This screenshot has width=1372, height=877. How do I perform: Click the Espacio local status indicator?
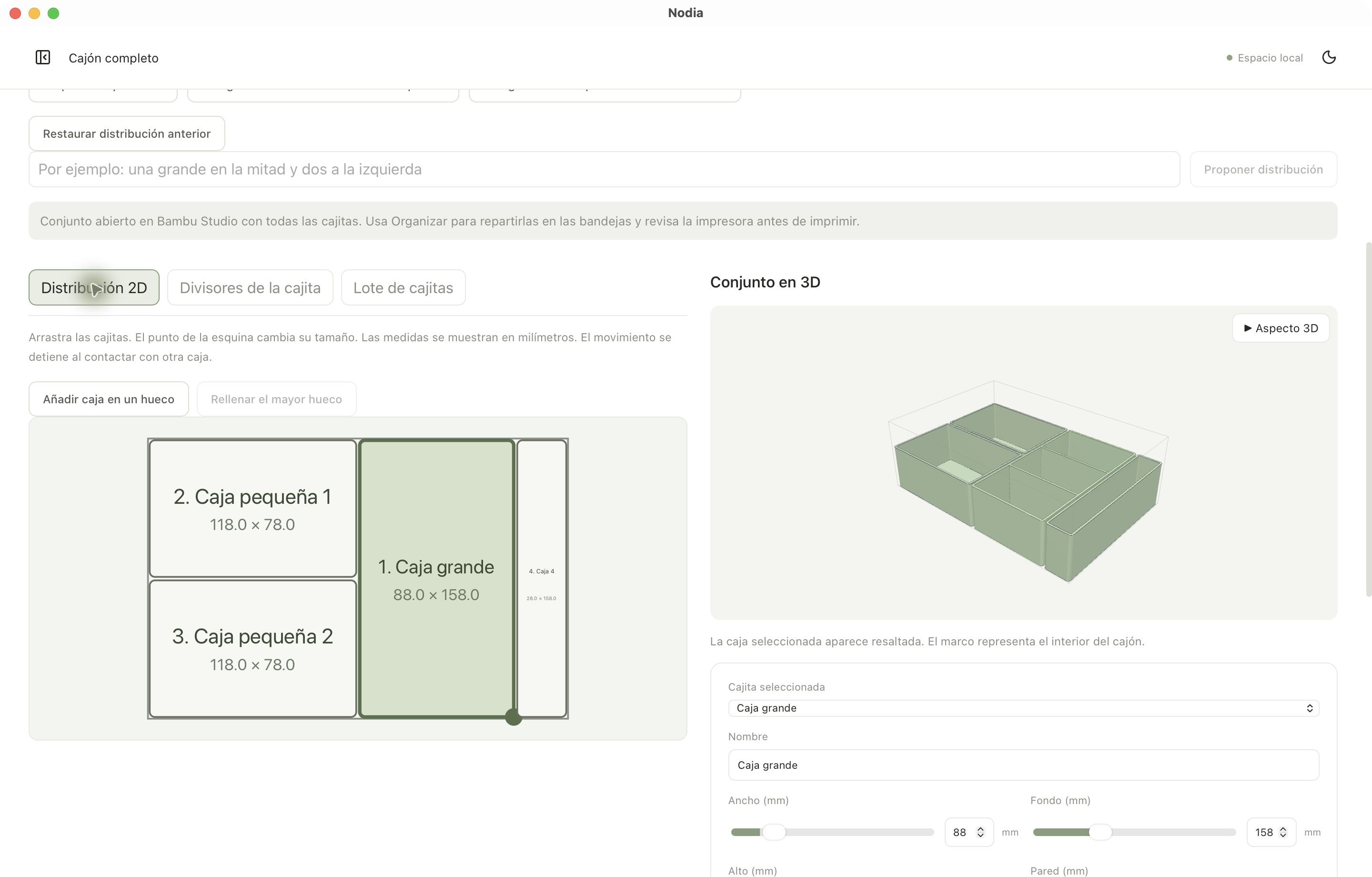[1264, 58]
